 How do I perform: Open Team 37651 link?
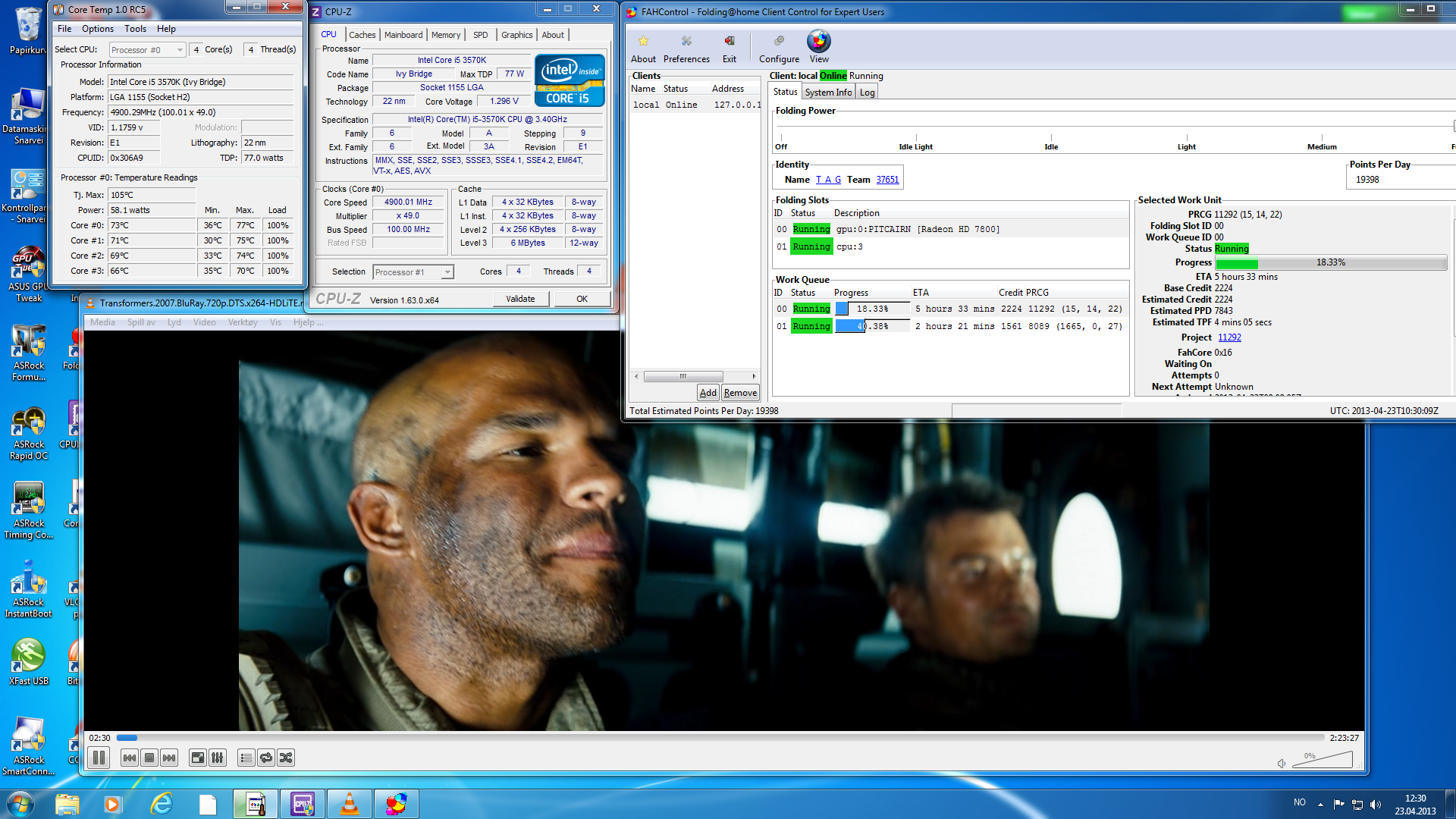pos(887,180)
